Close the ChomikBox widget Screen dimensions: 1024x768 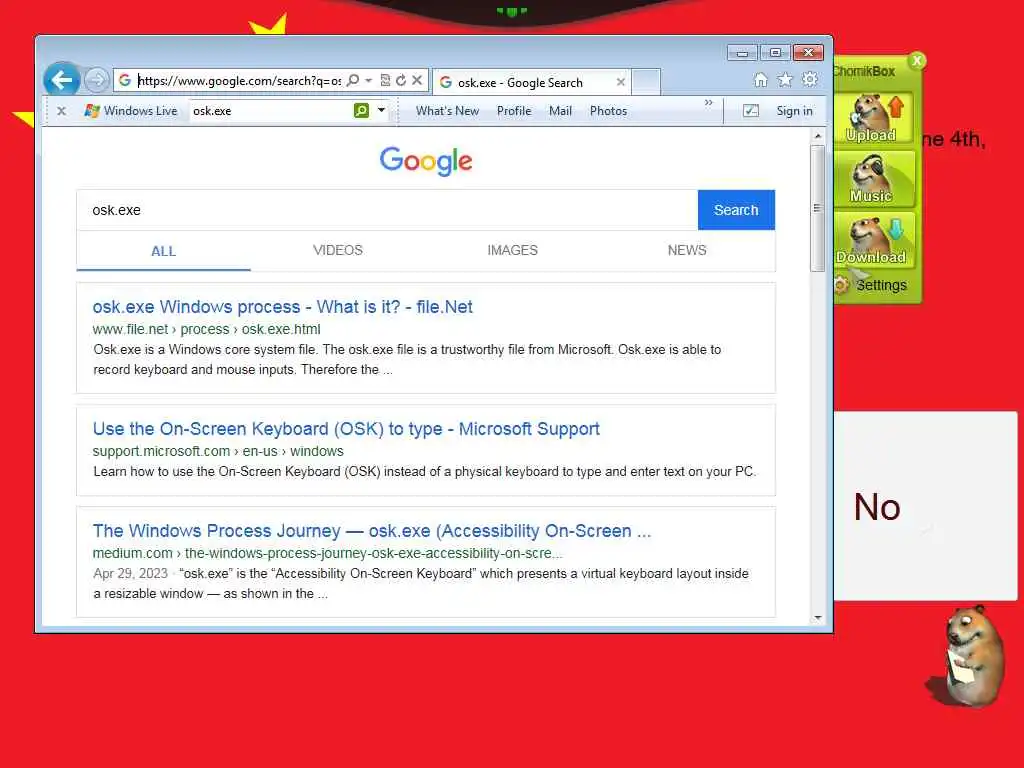917,60
